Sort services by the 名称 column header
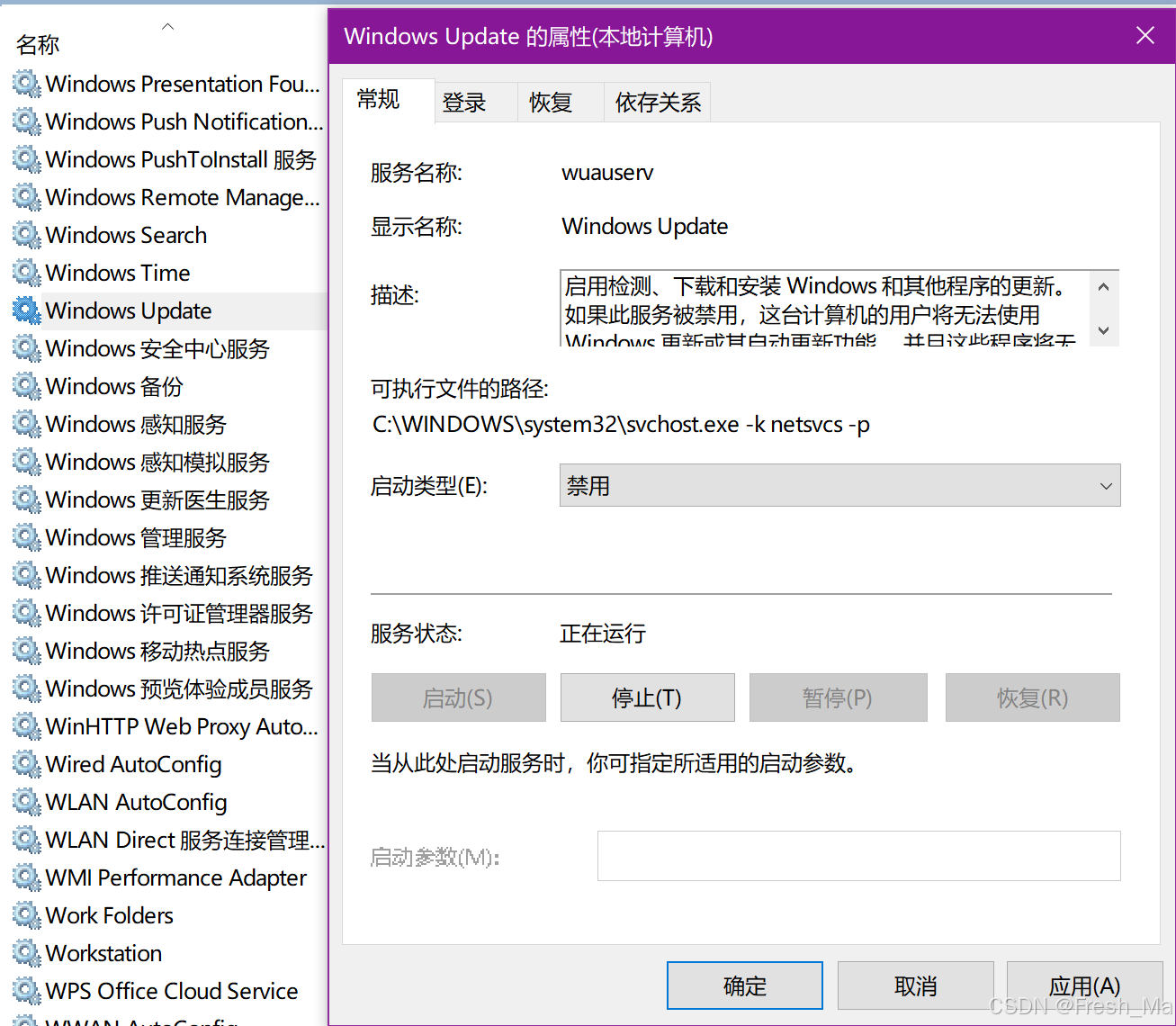1176x1026 pixels. tap(38, 44)
